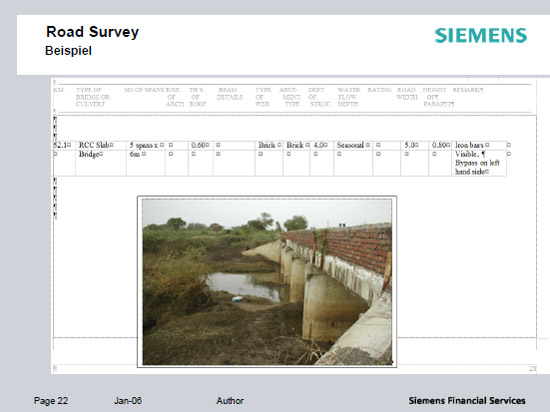Select the WATER FLOW DEPTH header

pyautogui.click(x=349, y=97)
